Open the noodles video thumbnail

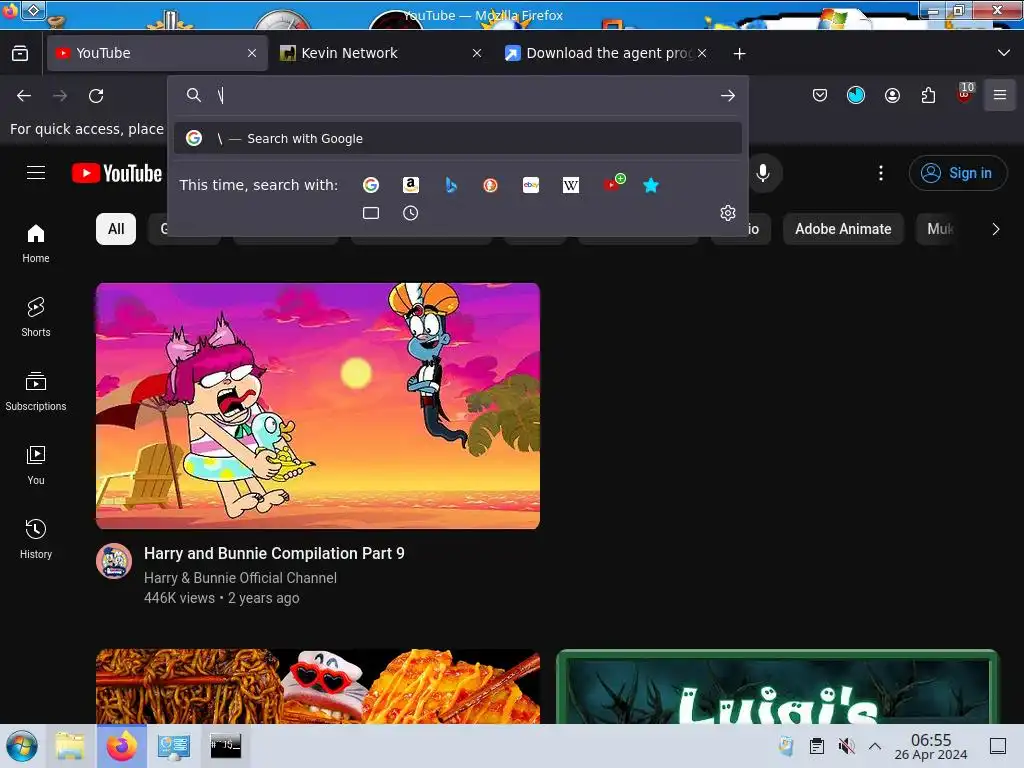click(318, 686)
